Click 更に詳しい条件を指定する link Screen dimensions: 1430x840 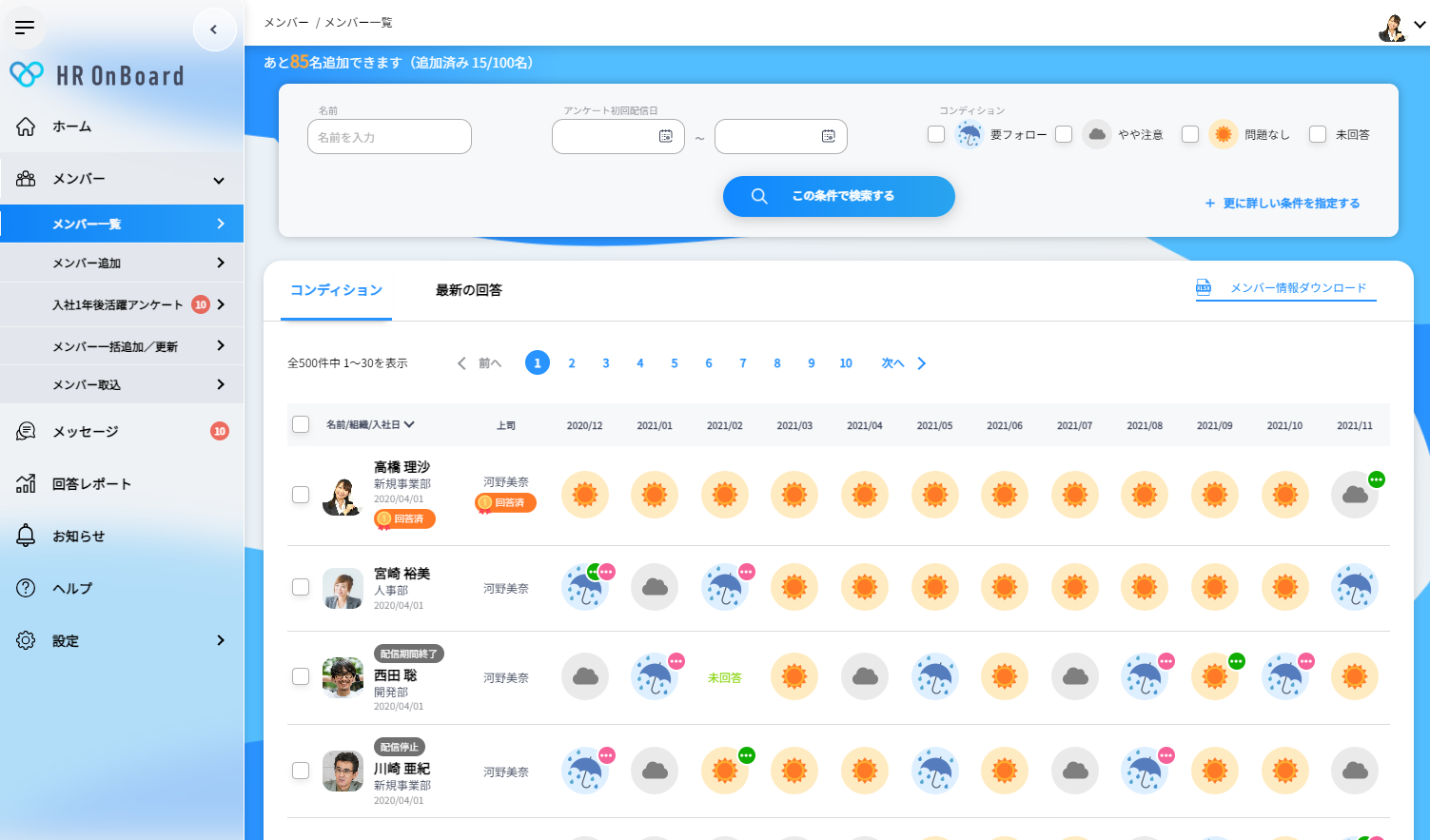click(1283, 203)
